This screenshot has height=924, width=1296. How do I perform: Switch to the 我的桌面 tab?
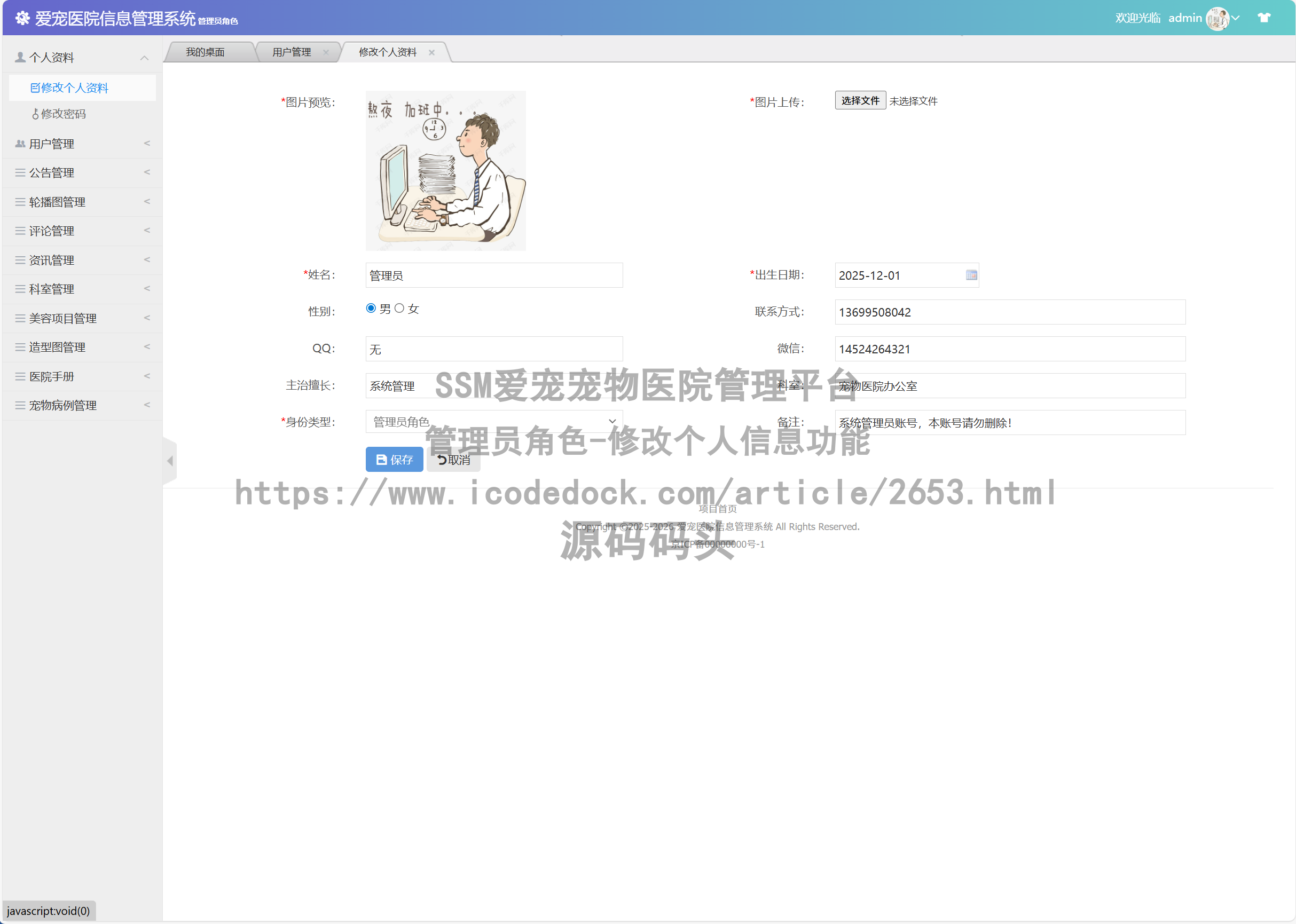click(206, 52)
